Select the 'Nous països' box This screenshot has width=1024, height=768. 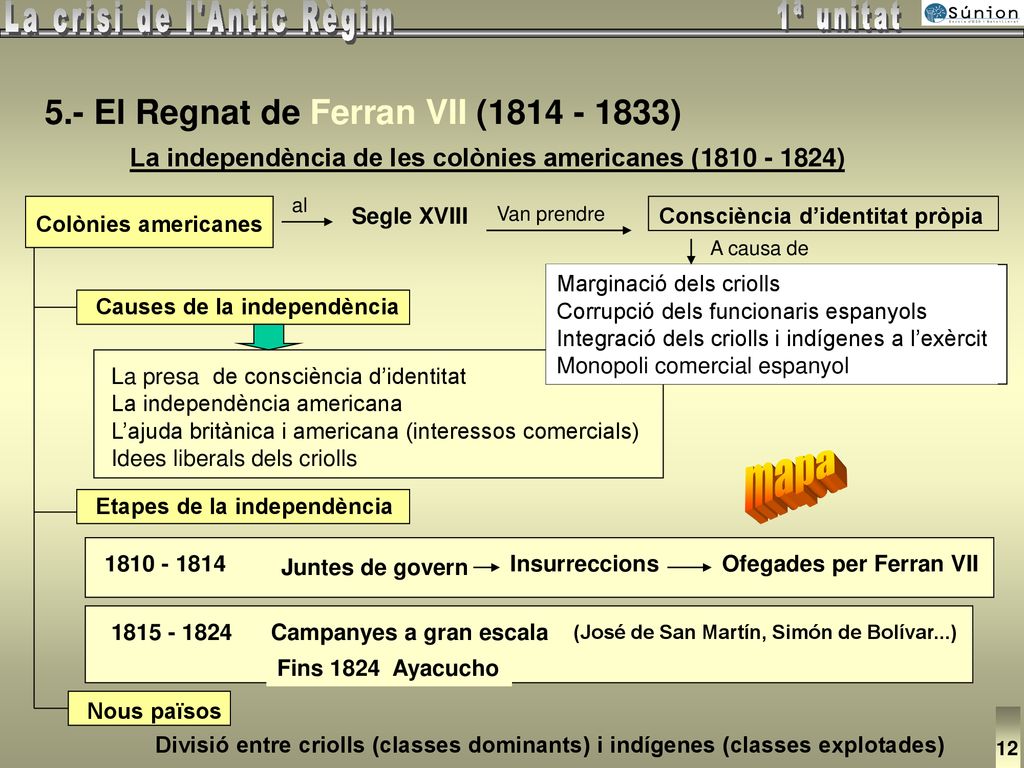150,709
